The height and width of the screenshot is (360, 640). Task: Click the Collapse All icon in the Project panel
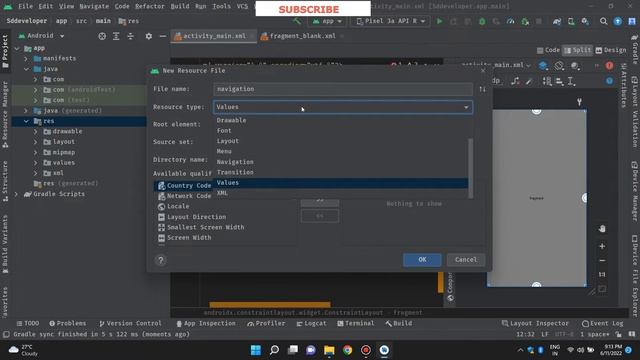pyautogui.click(x=131, y=36)
